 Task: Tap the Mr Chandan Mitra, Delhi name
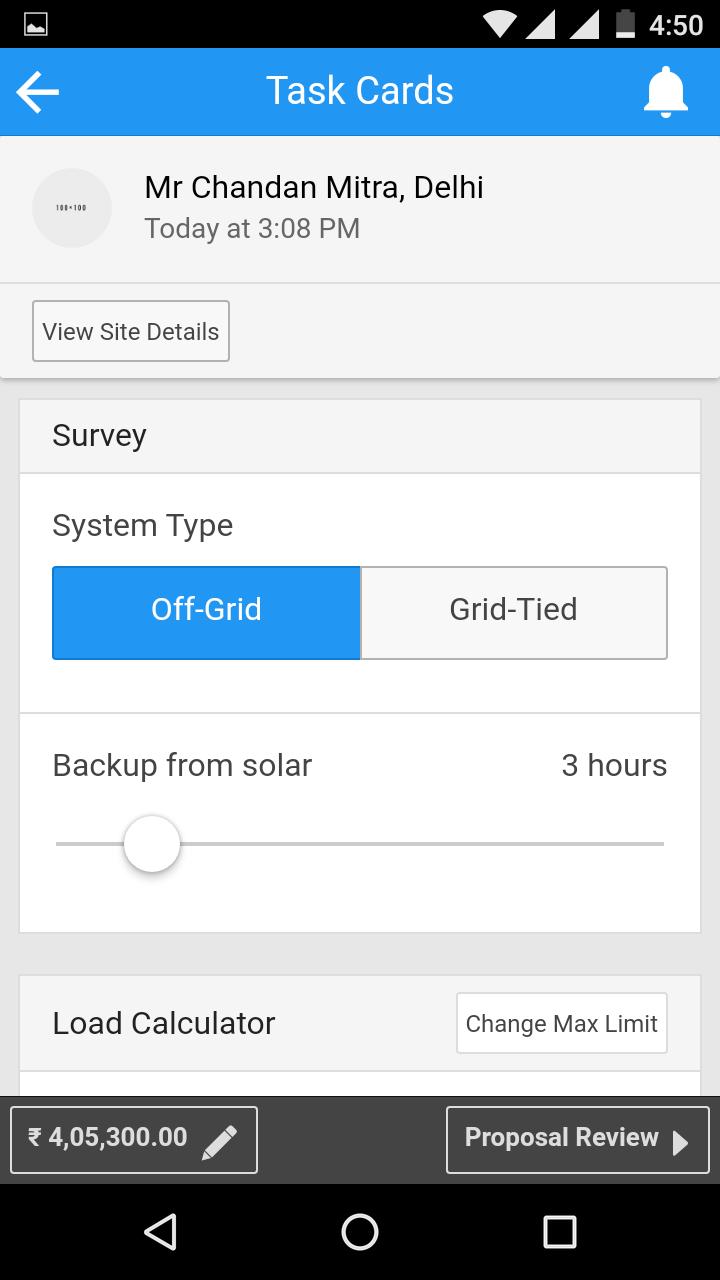(x=314, y=187)
